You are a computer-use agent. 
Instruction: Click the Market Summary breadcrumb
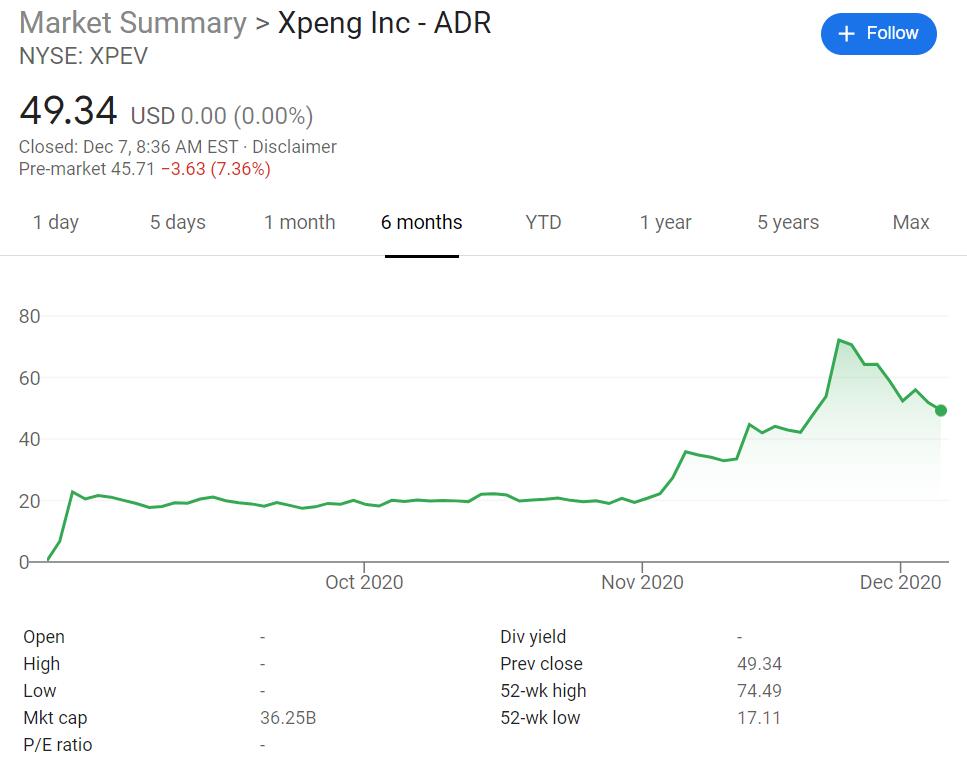point(133,23)
